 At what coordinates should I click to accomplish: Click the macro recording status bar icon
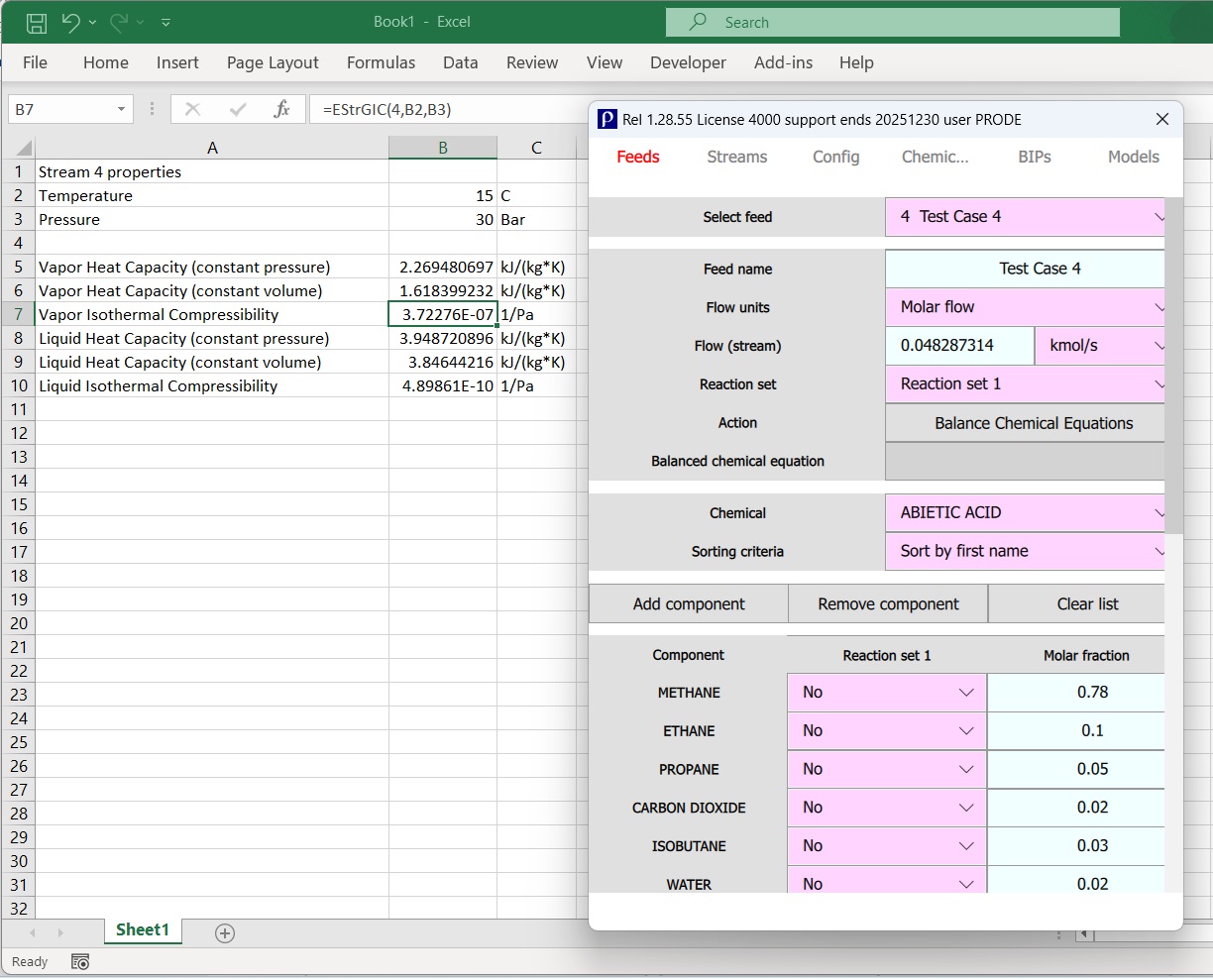point(81,962)
